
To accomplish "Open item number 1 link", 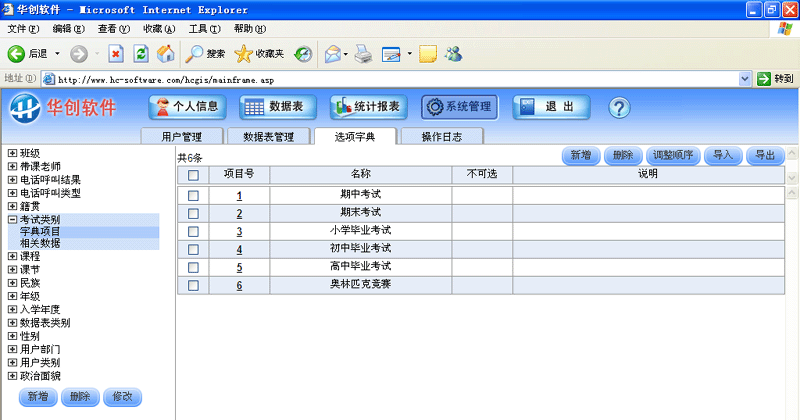I will [239, 196].
